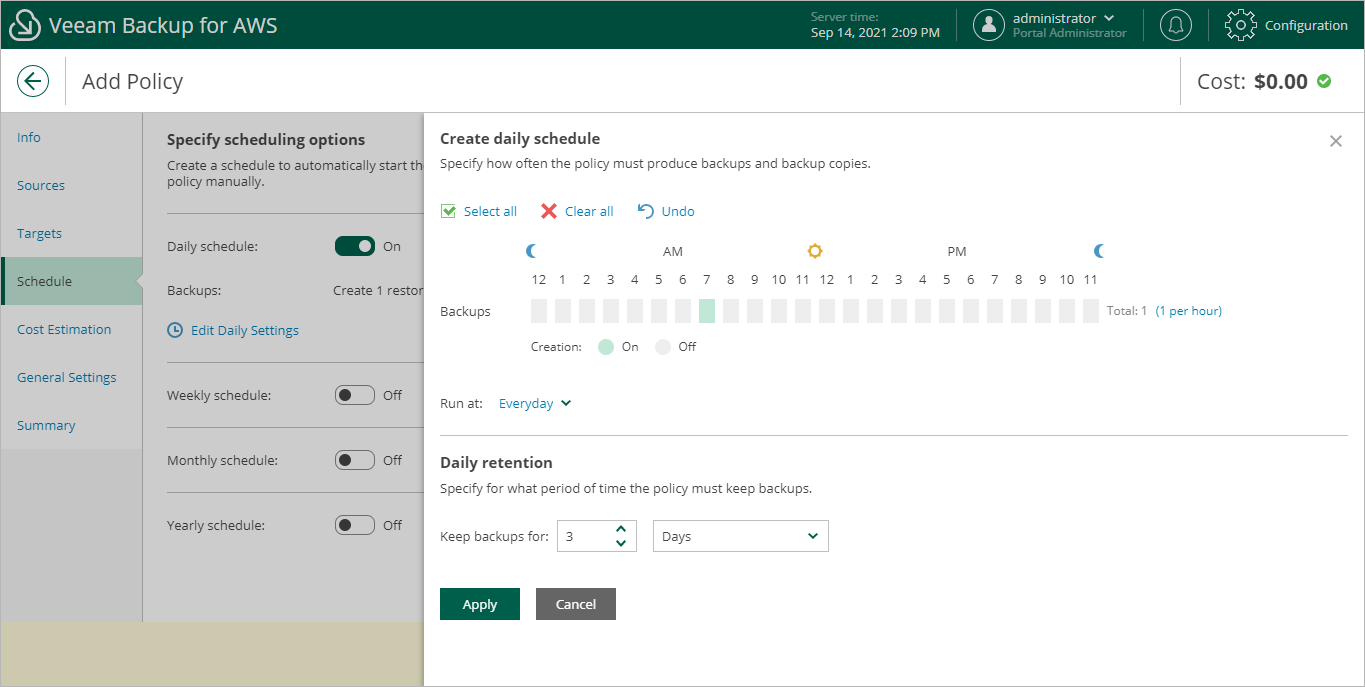Close the Create daily schedule panel
Screen dimensions: 1365x687
point(1336,141)
